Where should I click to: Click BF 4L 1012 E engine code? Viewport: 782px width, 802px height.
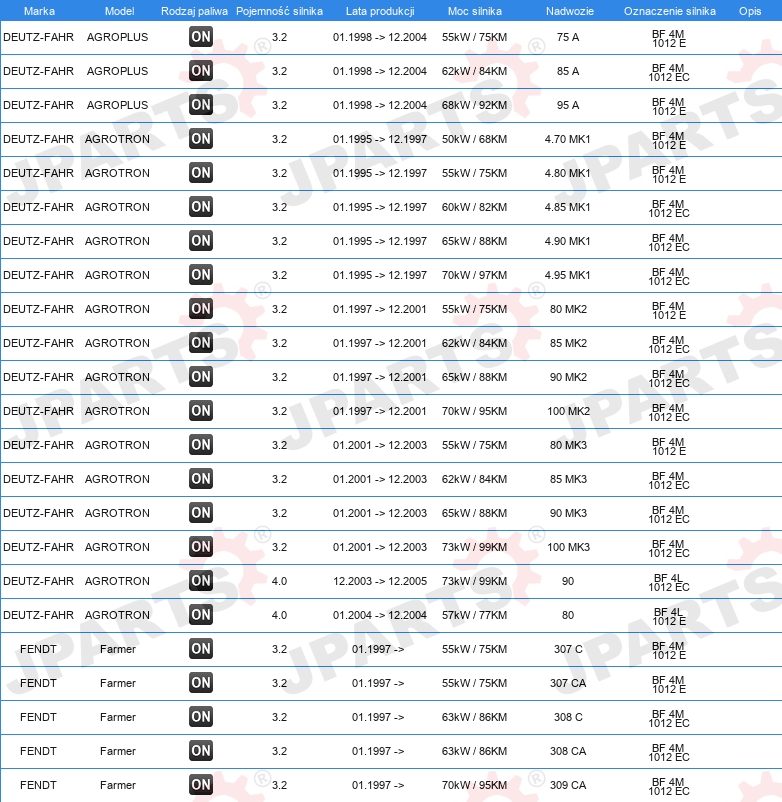(669, 616)
